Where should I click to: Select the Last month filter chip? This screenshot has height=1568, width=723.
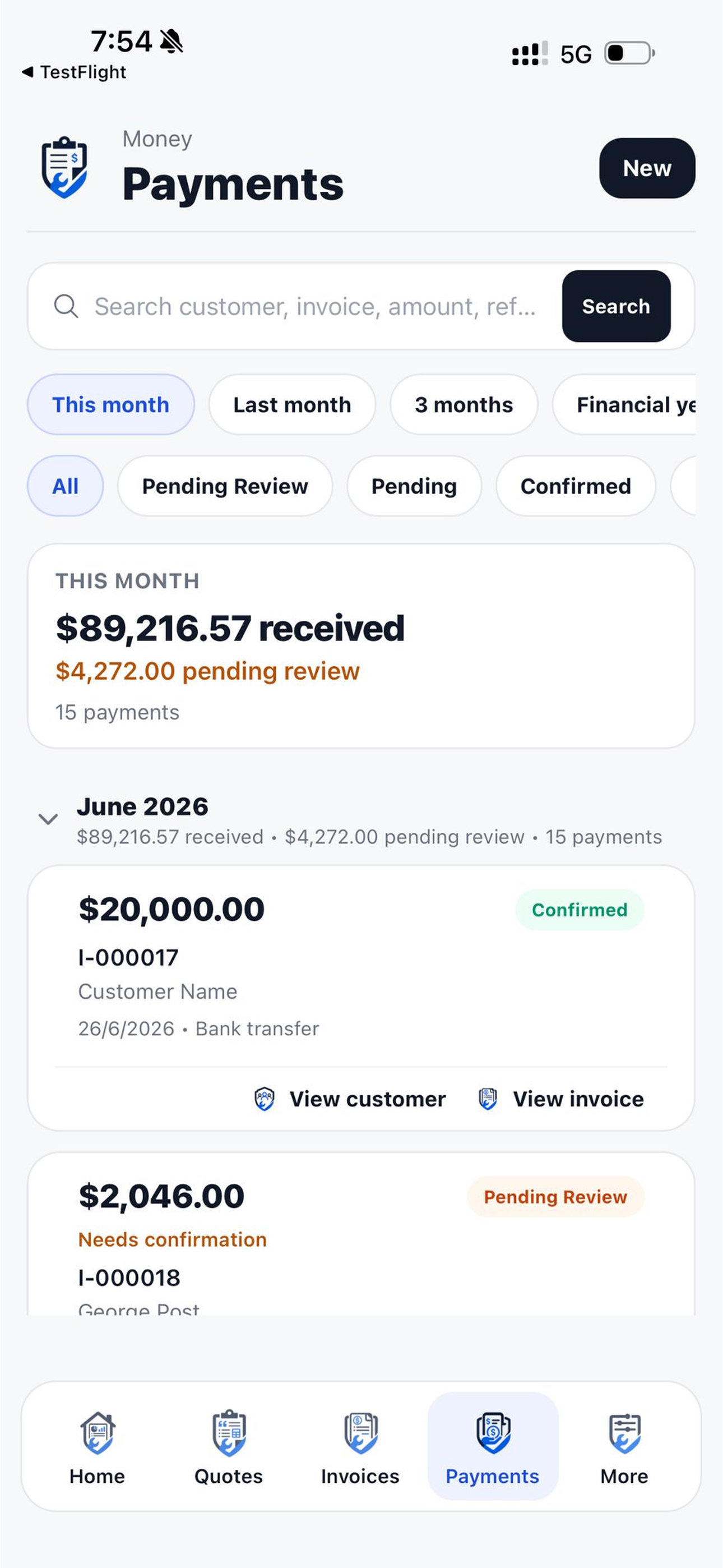coord(292,404)
